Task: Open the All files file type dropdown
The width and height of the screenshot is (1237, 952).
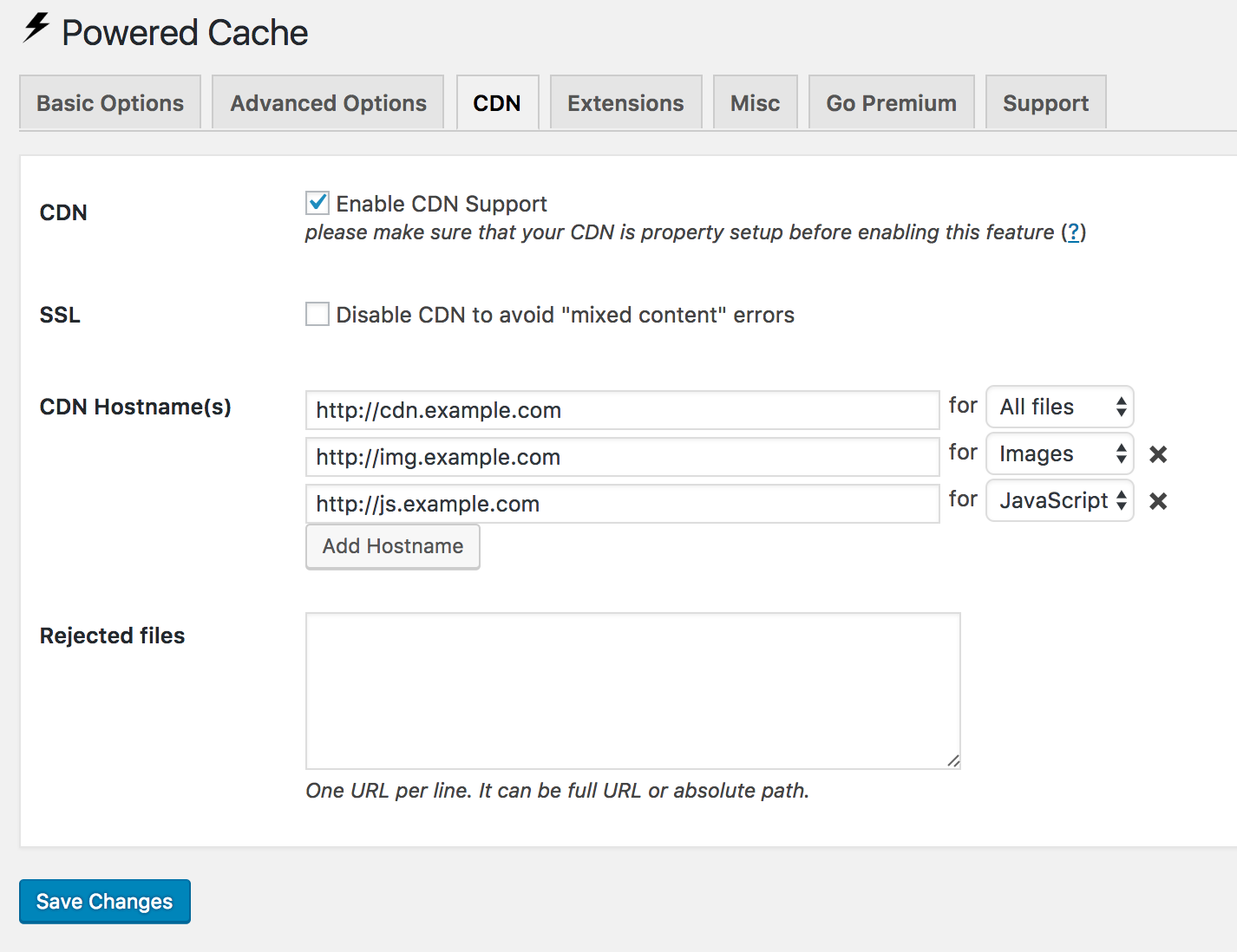Action: (x=1059, y=407)
